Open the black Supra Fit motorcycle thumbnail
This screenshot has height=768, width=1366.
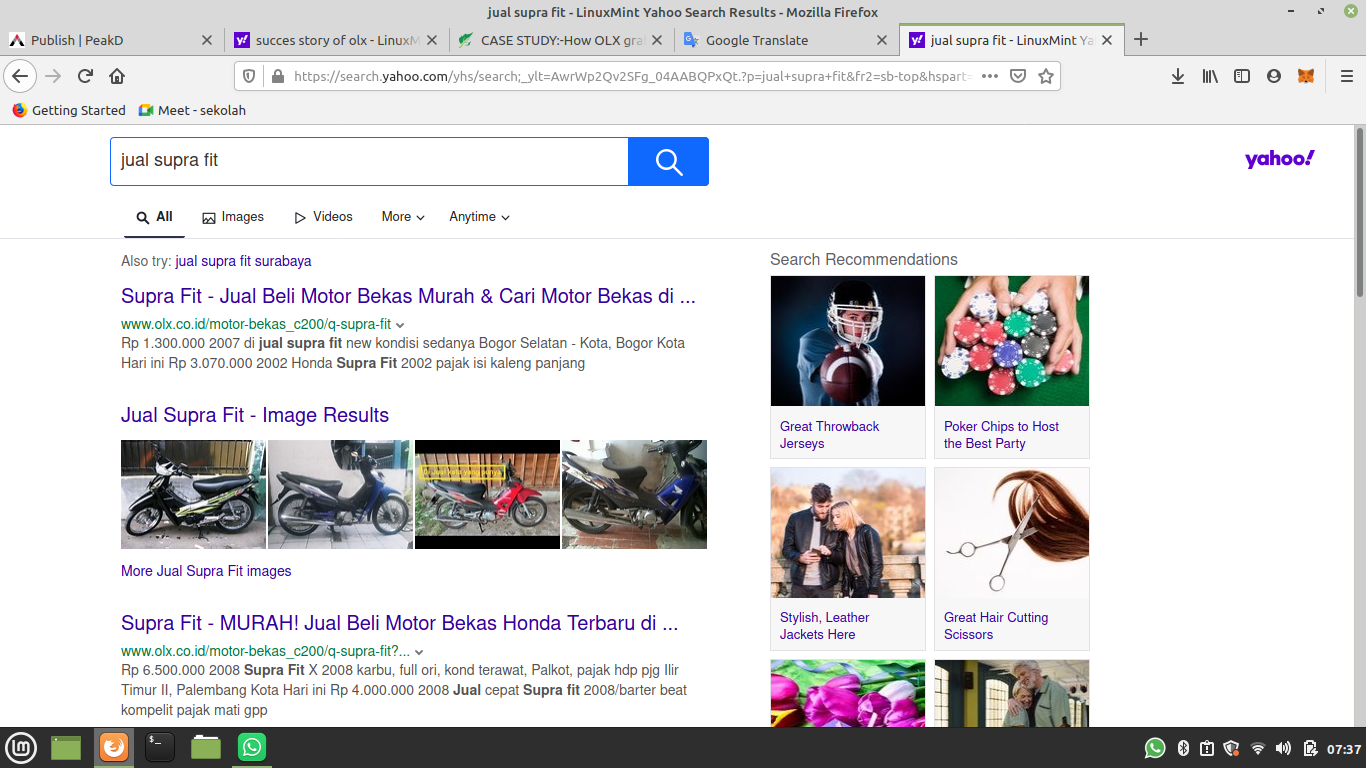tap(193, 494)
